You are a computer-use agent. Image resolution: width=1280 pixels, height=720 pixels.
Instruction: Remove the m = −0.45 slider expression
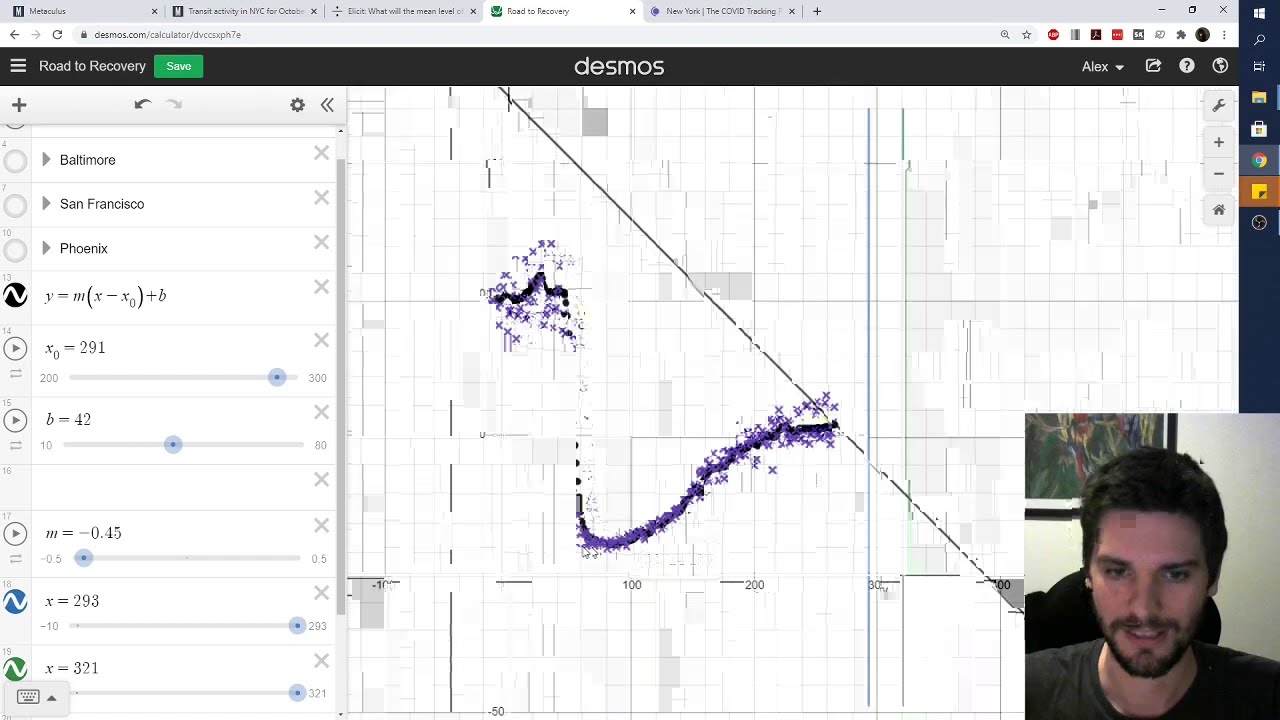coord(321,525)
